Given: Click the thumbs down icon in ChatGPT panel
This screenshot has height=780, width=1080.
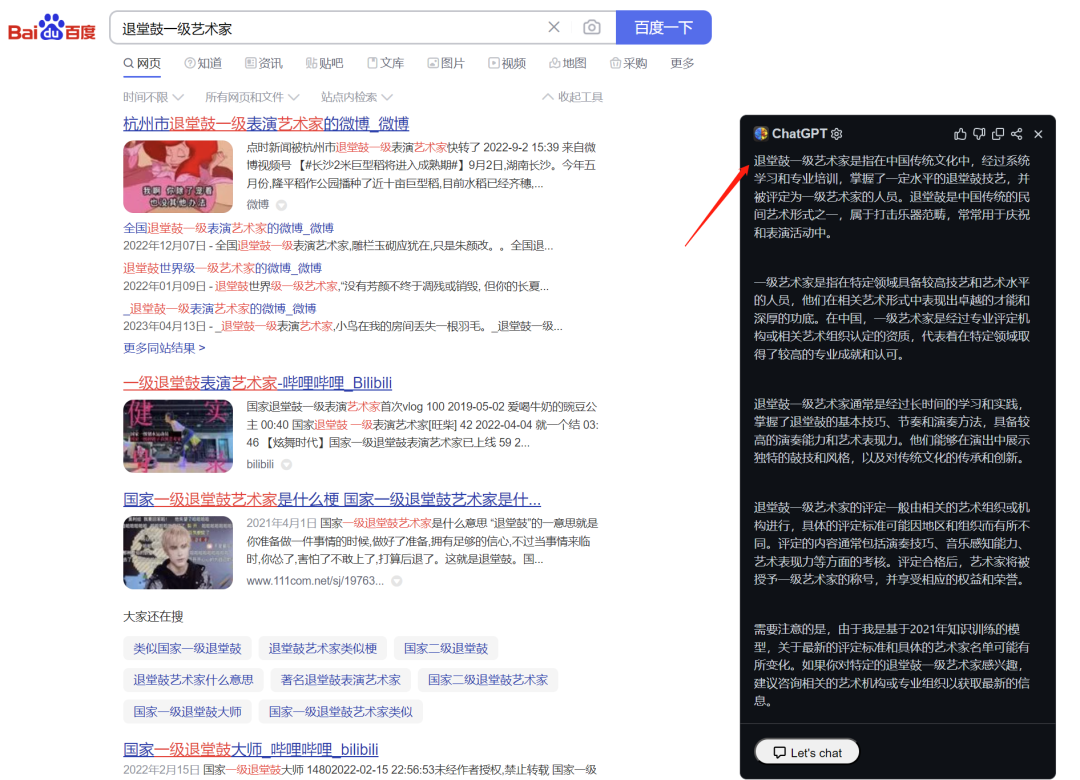Looking at the screenshot, I should pos(979,134).
